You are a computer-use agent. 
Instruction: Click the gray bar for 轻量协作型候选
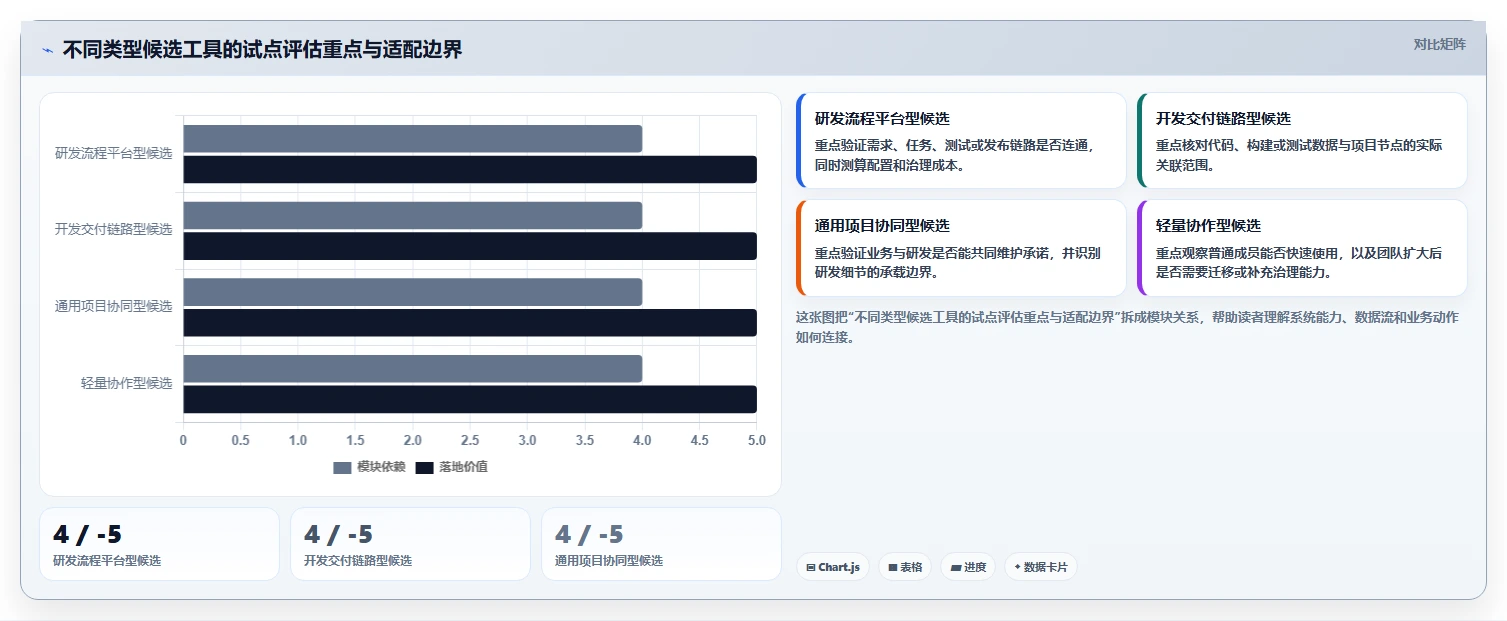point(412,368)
